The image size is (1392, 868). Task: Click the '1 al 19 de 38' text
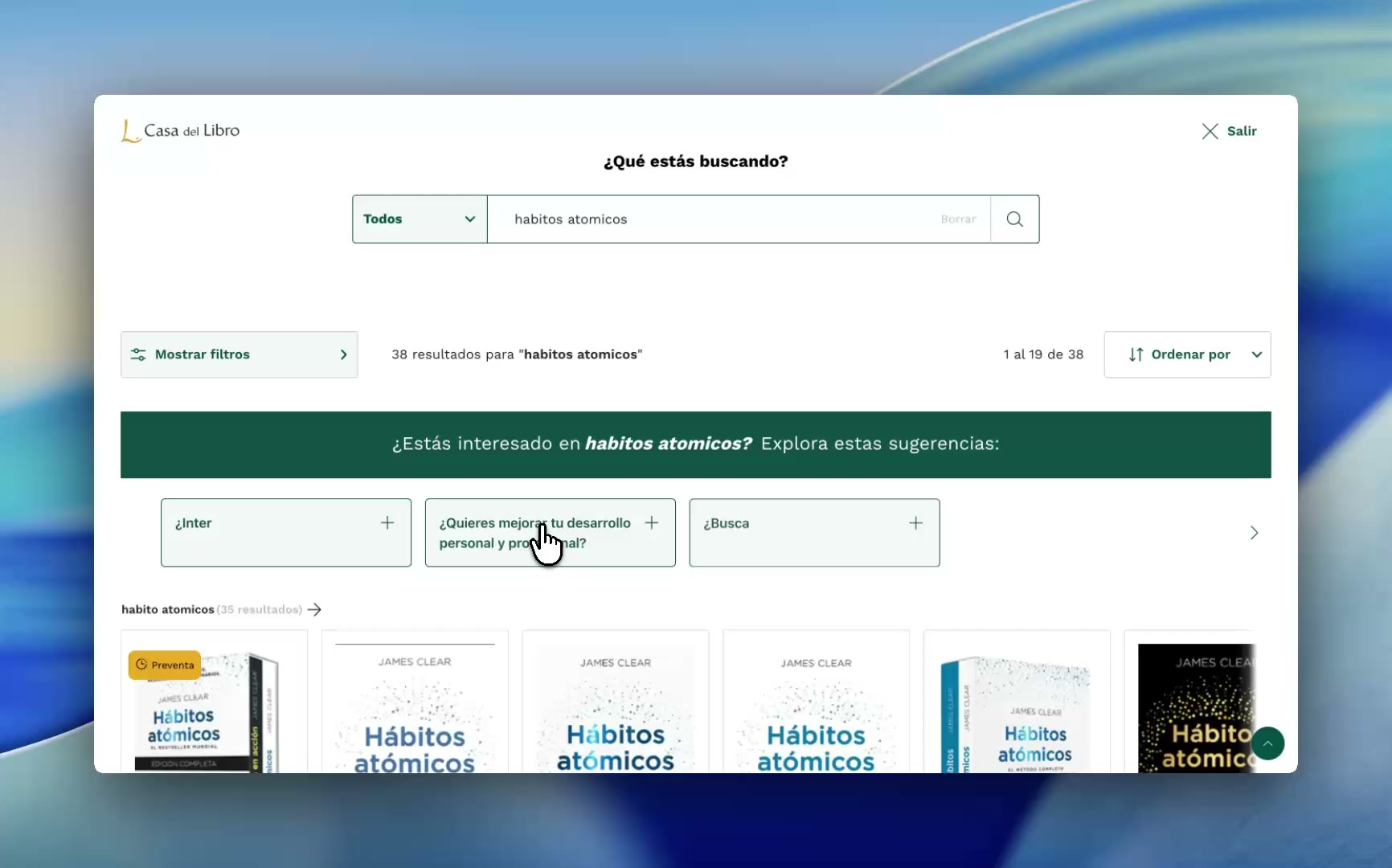pyautogui.click(x=1043, y=354)
